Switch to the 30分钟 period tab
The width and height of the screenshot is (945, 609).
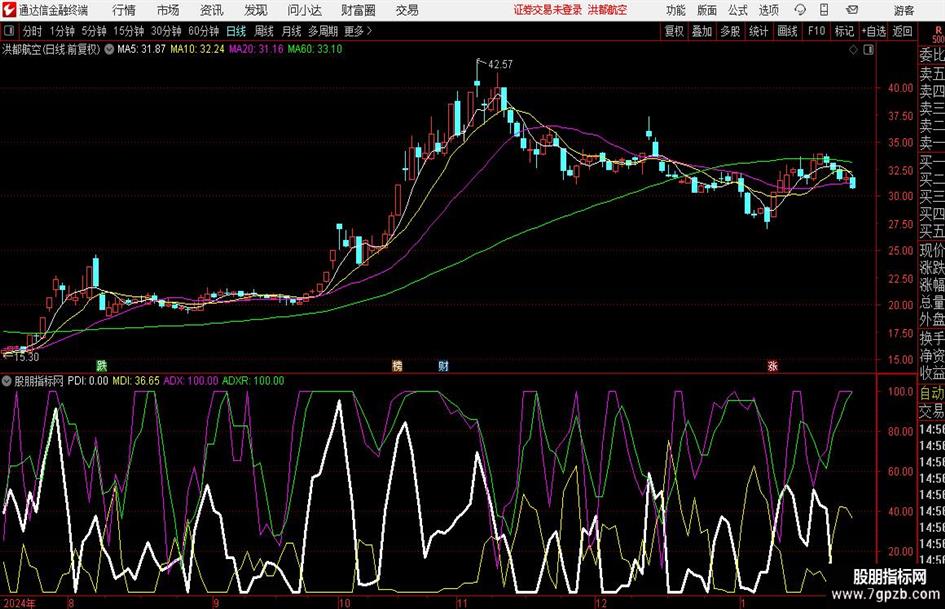[x=166, y=31]
